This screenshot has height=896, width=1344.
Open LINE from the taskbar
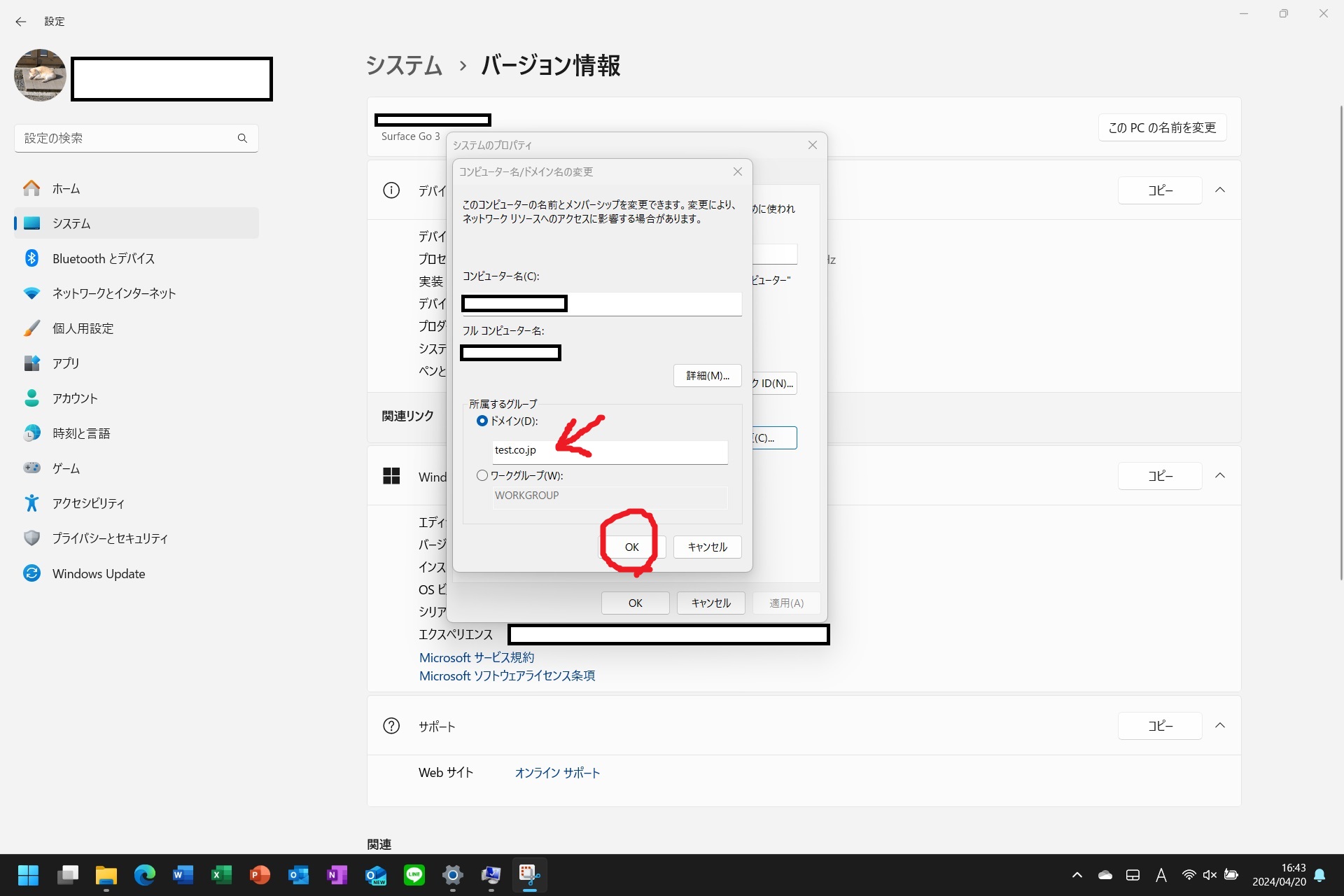(414, 875)
